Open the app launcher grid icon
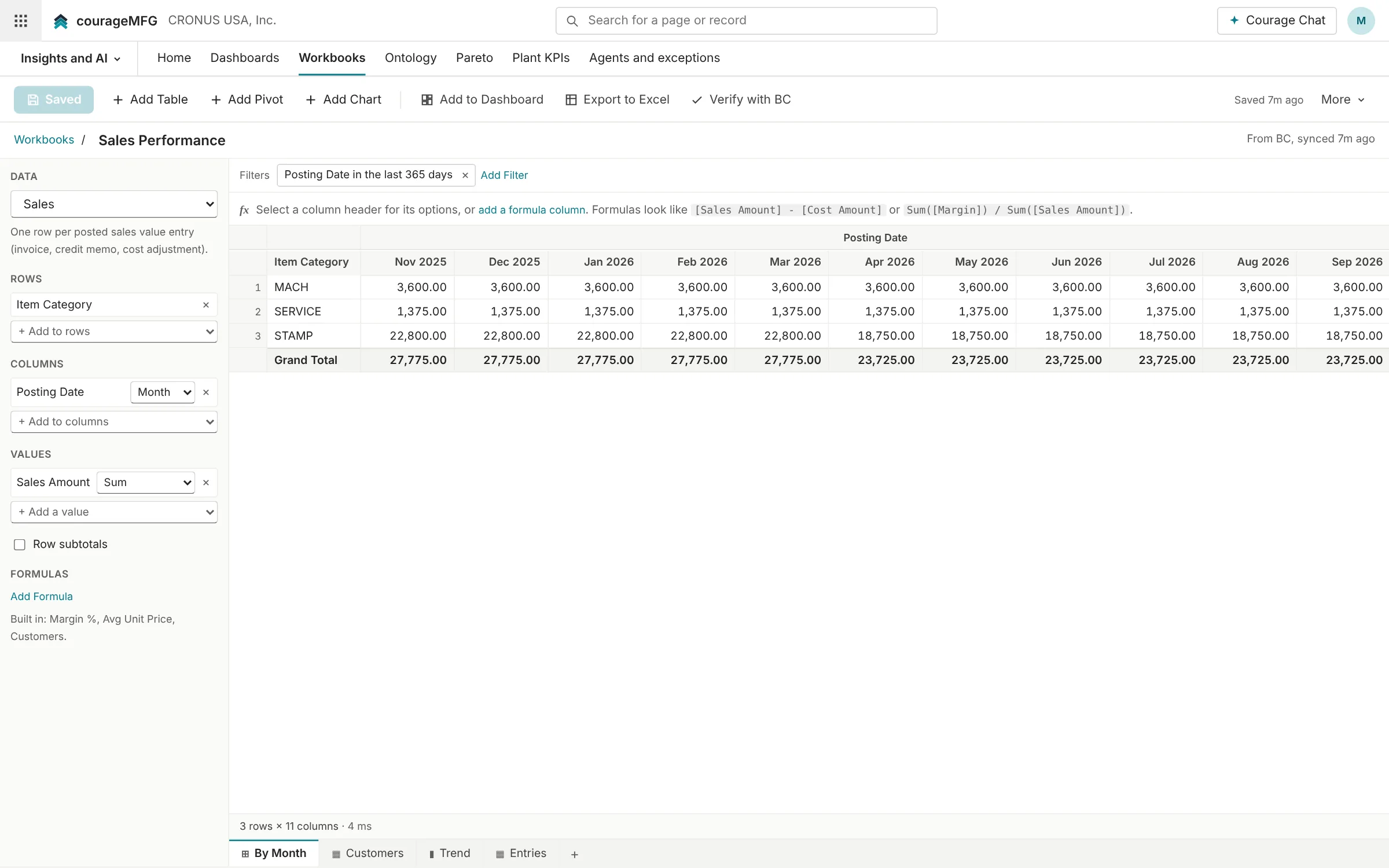Image resolution: width=1389 pixels, height=868 pixels. coord(21,21)
